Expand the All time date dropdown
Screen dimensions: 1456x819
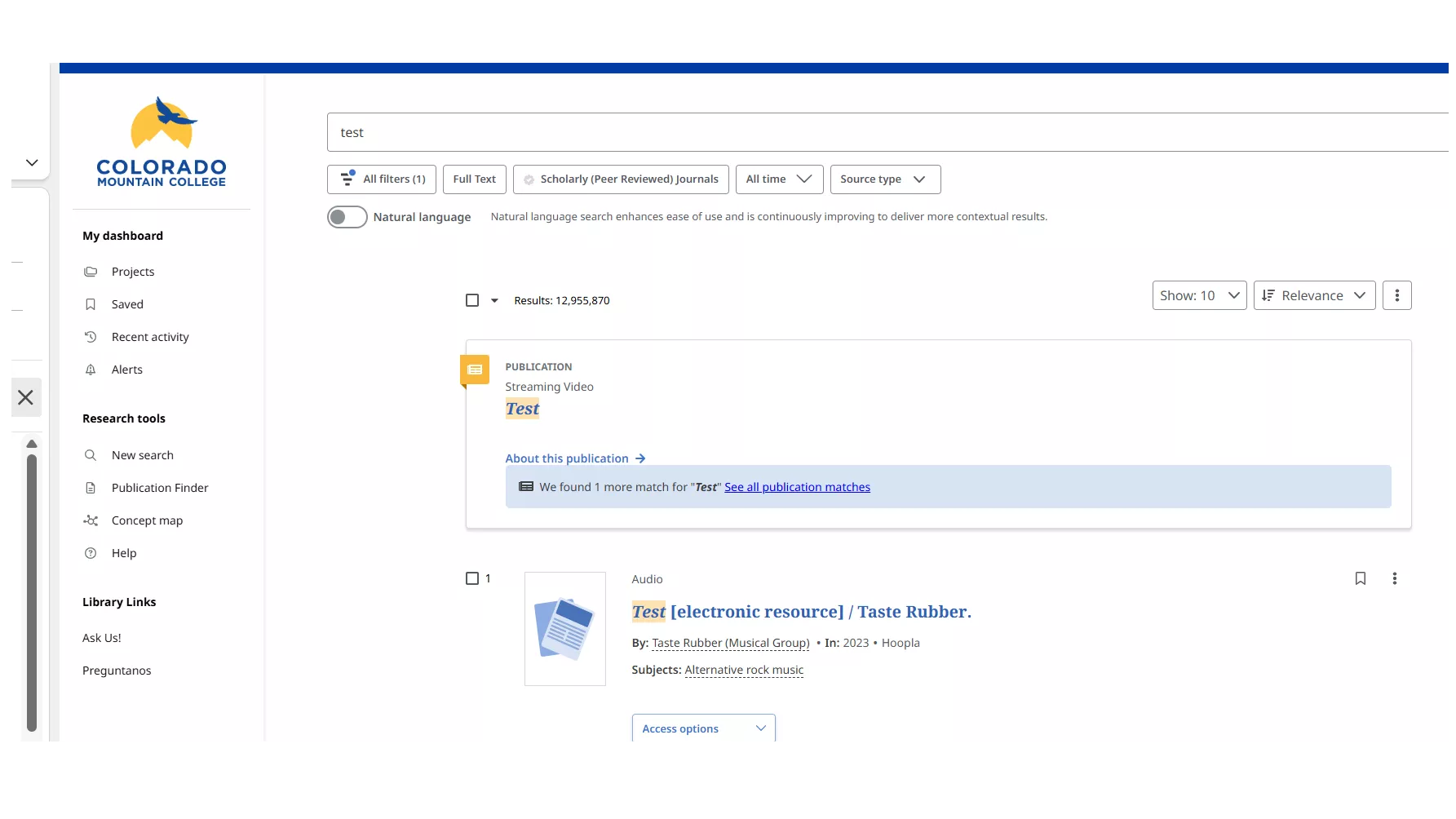click(778, 179)
